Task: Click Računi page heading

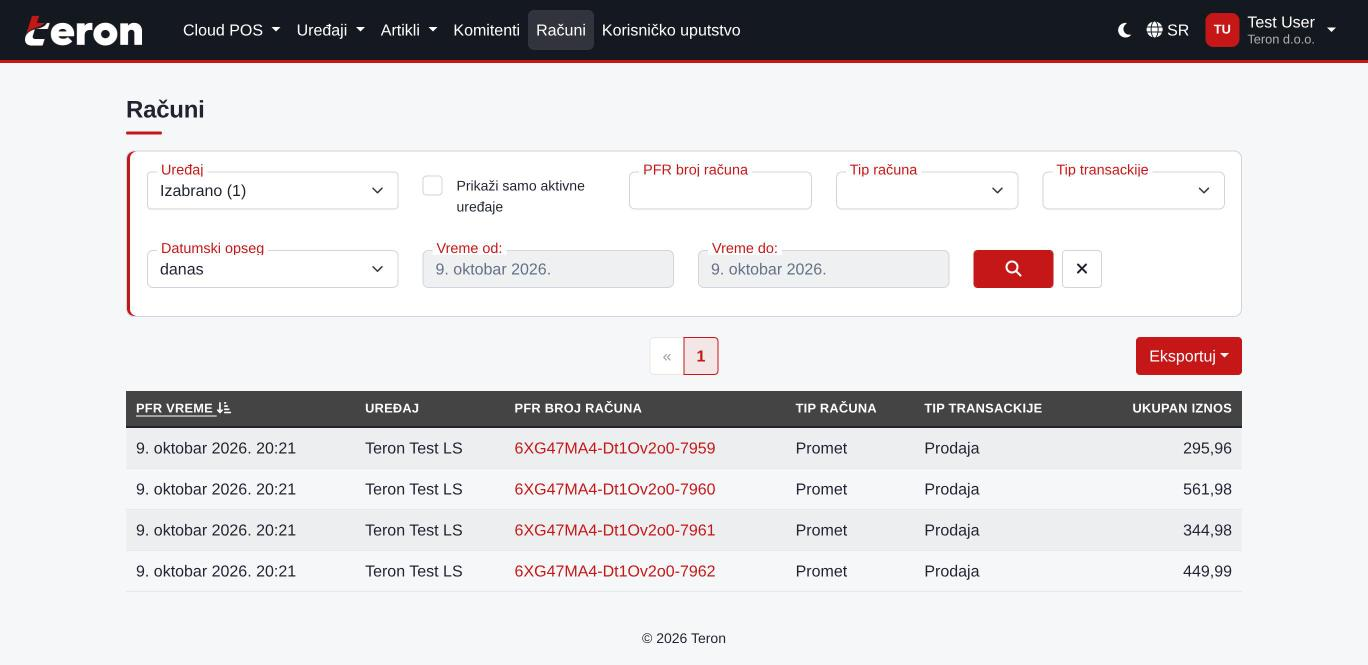Action: coord(165,109)
